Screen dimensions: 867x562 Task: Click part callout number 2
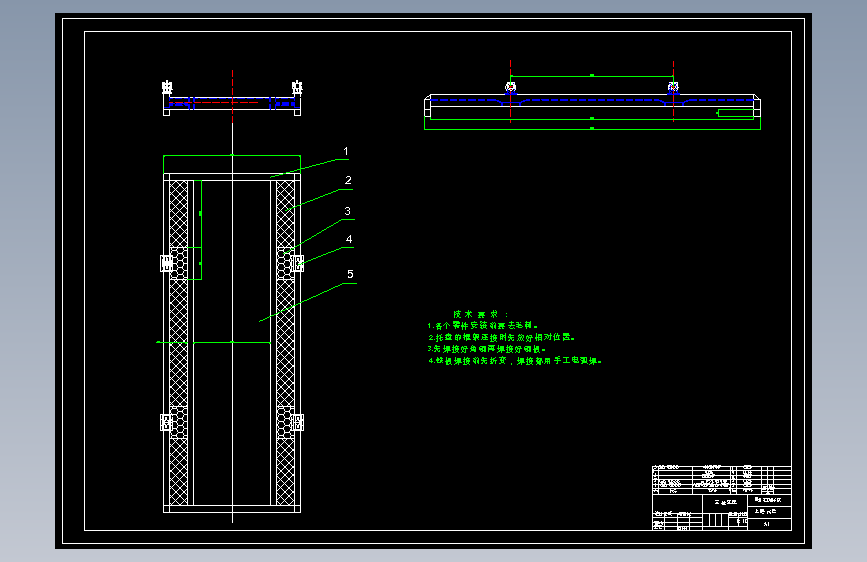click(x=348, y=180)
